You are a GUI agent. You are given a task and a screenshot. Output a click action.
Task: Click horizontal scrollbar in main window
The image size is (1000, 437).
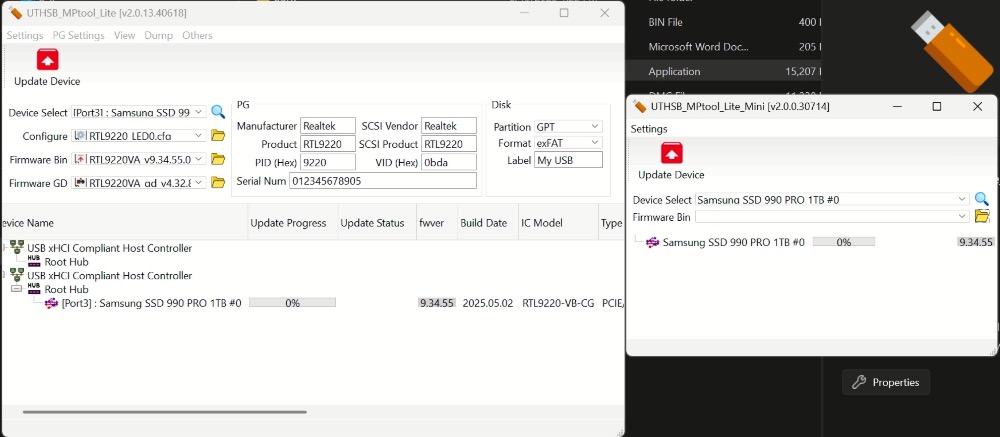point(165,412)
